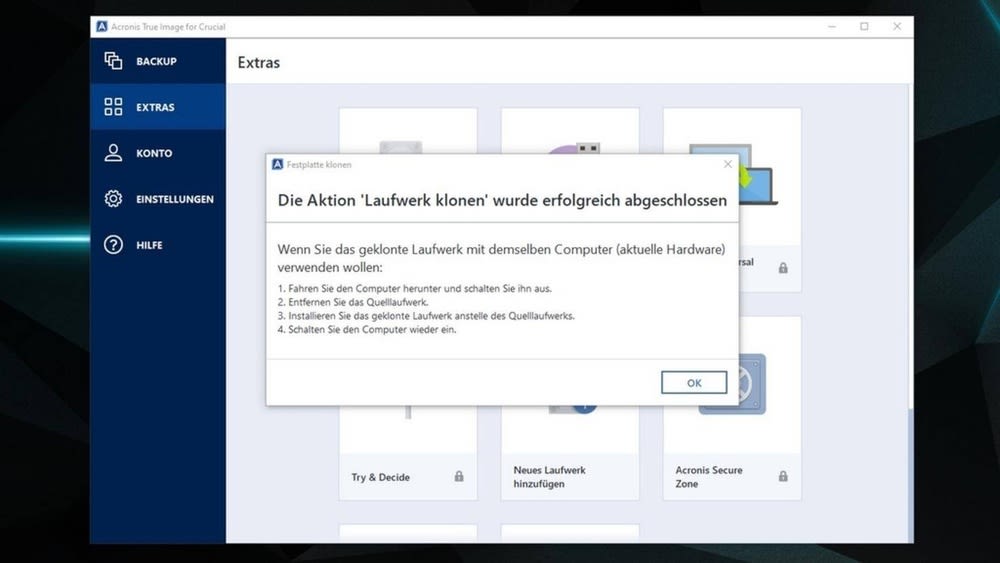Image resolution: width=1000 pixels, height=563 pixels.
Task: Open the Konto section
Action: click(158, 153)
